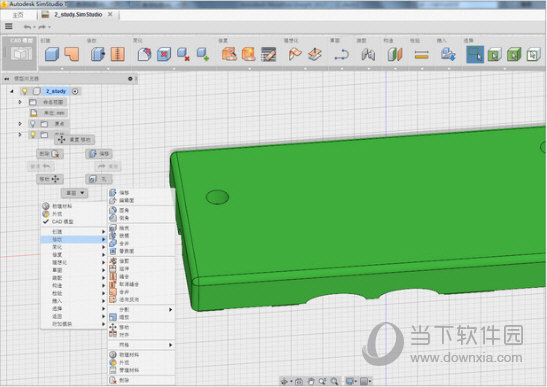Click marking menu button with four-arrow cross at top
Viewport: 547px width, 387px height.
74,140
